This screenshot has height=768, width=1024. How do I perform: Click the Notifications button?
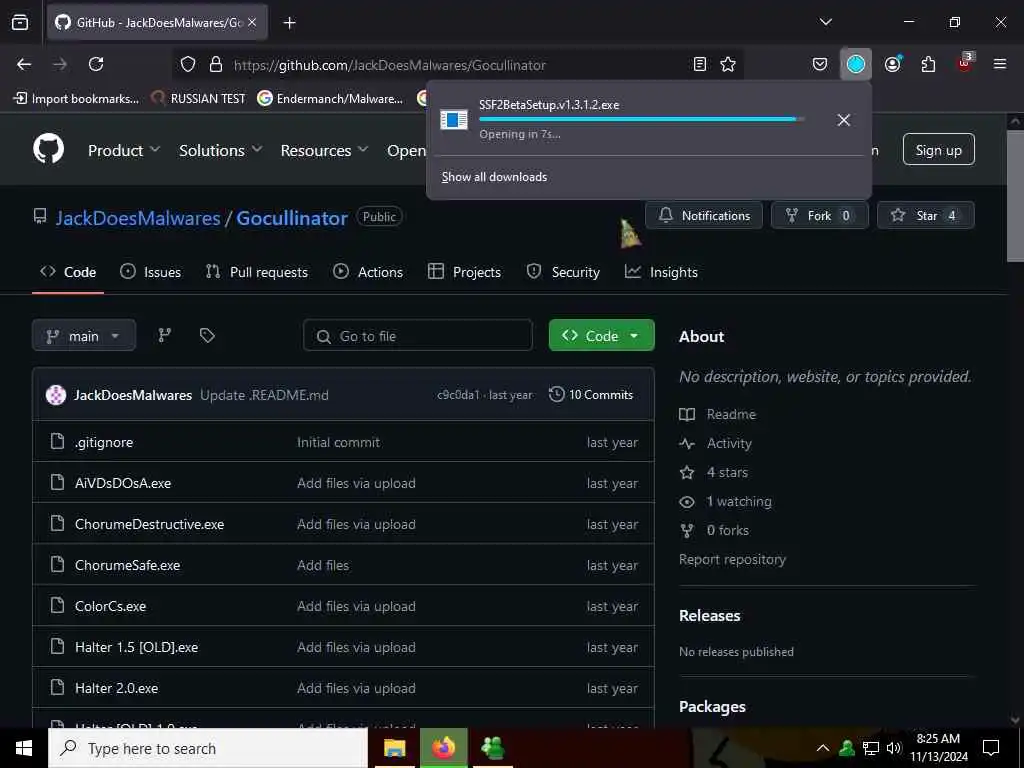pos(703,216)
